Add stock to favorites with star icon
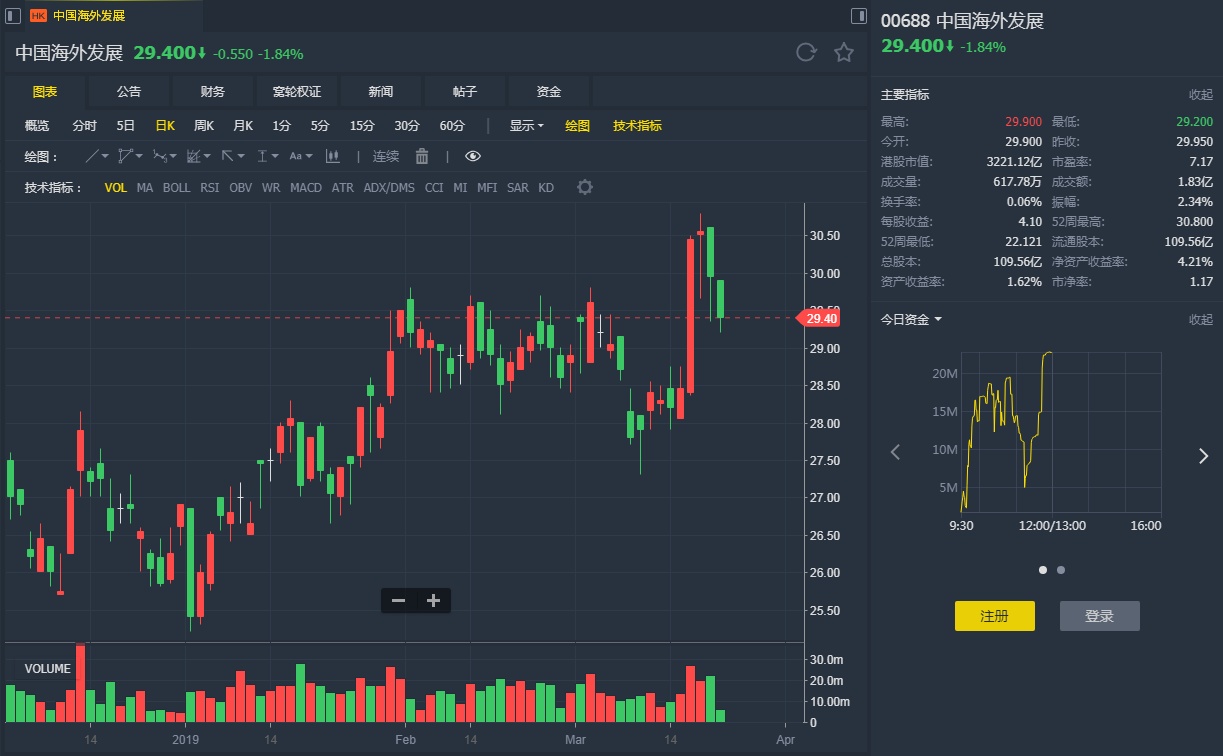 [x=844, y=53]
